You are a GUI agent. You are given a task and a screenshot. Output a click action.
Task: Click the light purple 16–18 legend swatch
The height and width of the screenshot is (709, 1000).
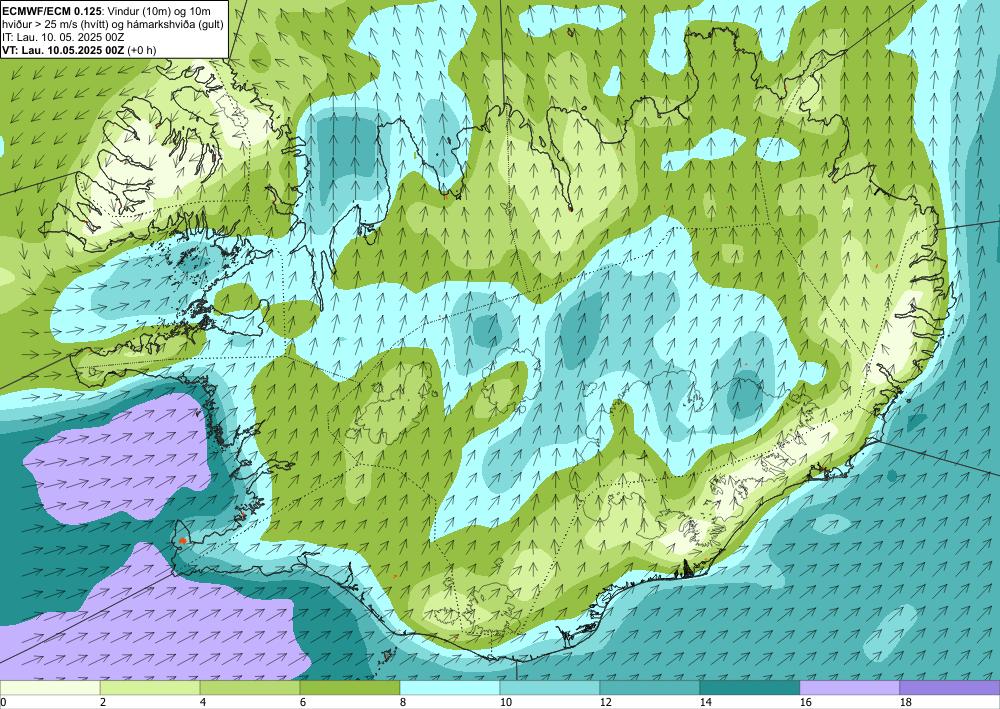coord(849,688)
